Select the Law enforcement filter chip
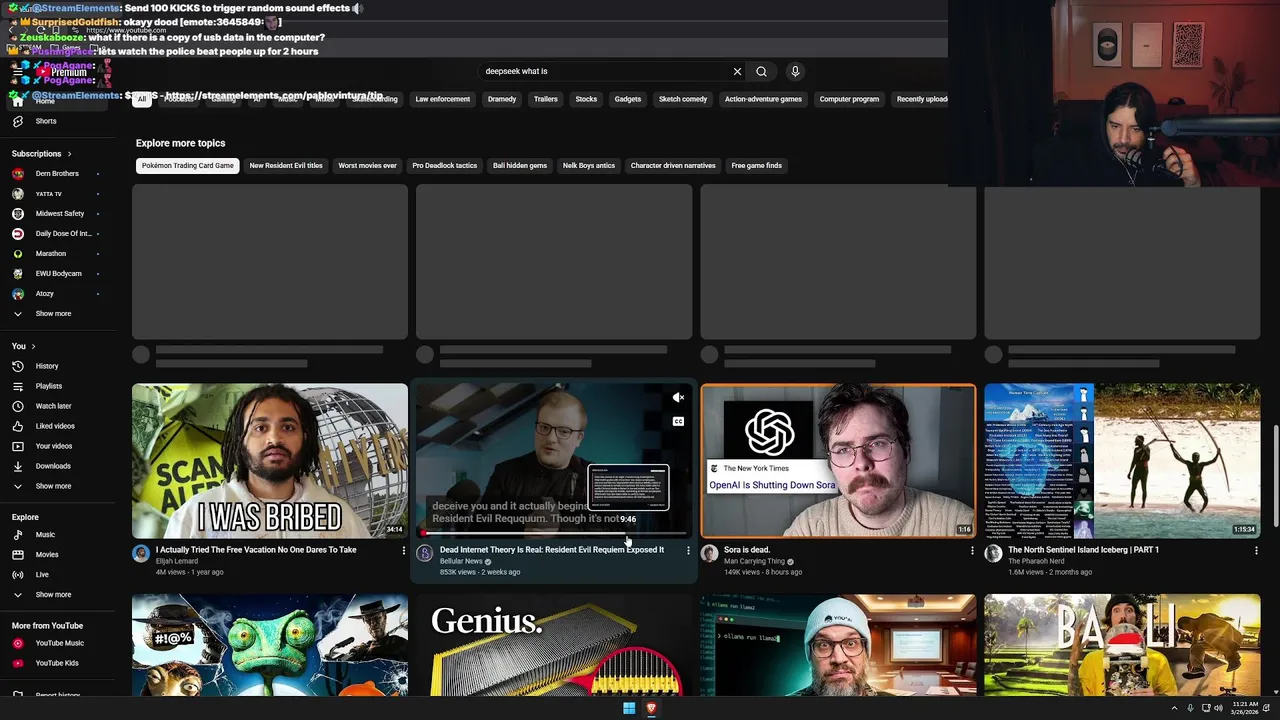The width and height of the screenshot is (1280, 720). tap(442, 99)
